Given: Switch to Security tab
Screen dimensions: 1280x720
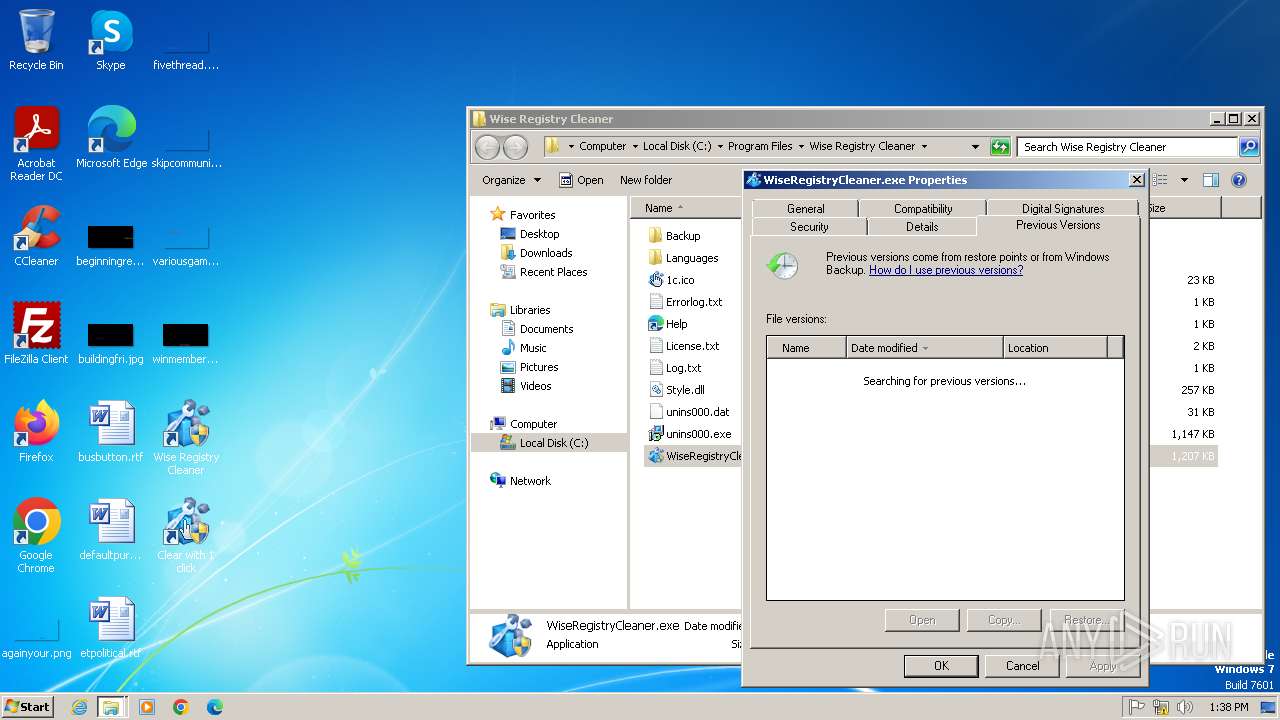Looking at the screenshot, I should coord(809,227).
